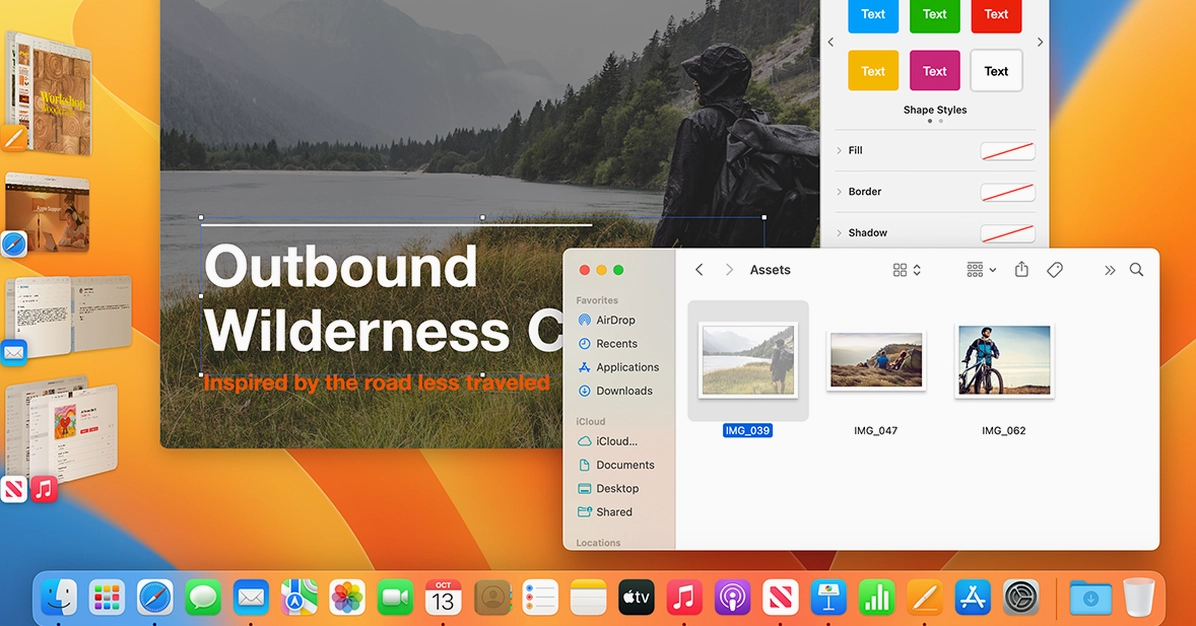Select AirDrop in Finder sidebar
1196x626 pixels.
tap(615, 320)
